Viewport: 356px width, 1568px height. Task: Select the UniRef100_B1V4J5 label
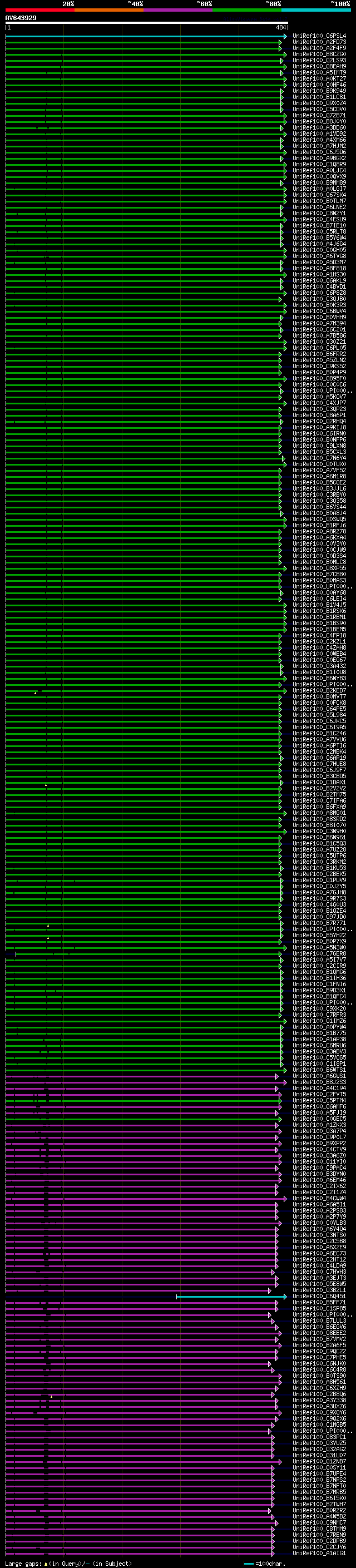[319, 605]
